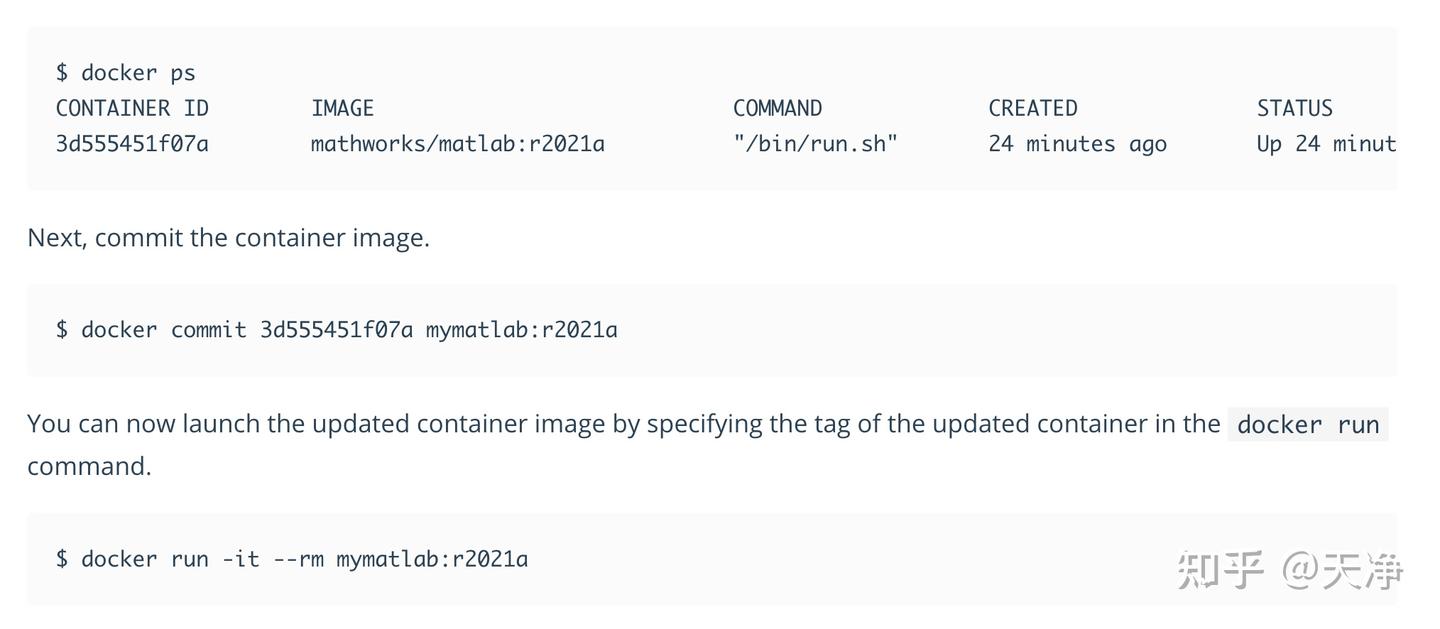This screenshot has height=629, width=1440.
Task: Click the mathworks/matlab:r2021a image name
Action: pyautogui.click(x=457, y=144)
